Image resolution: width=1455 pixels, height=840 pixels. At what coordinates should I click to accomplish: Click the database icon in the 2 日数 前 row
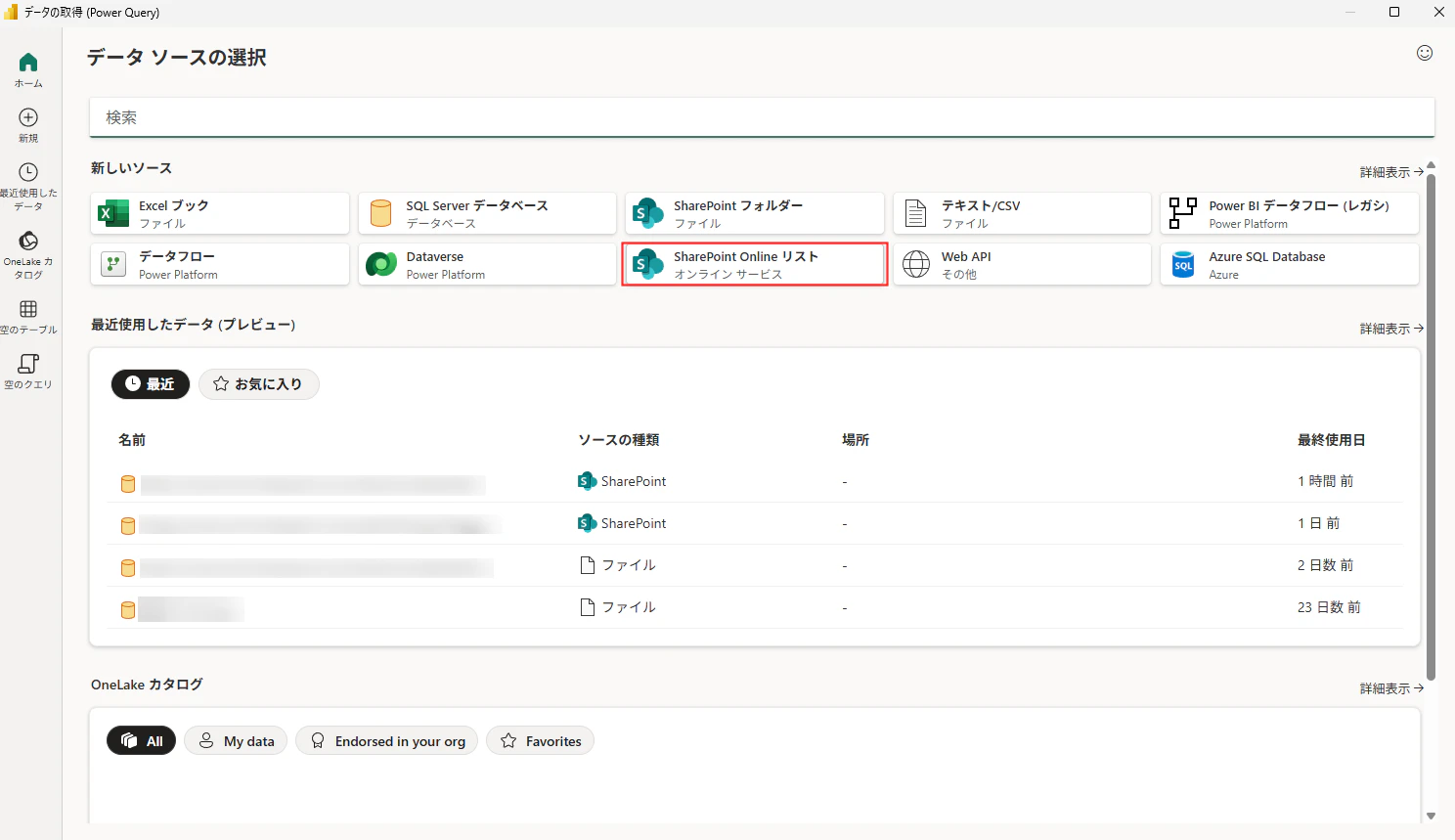[127, 567]
